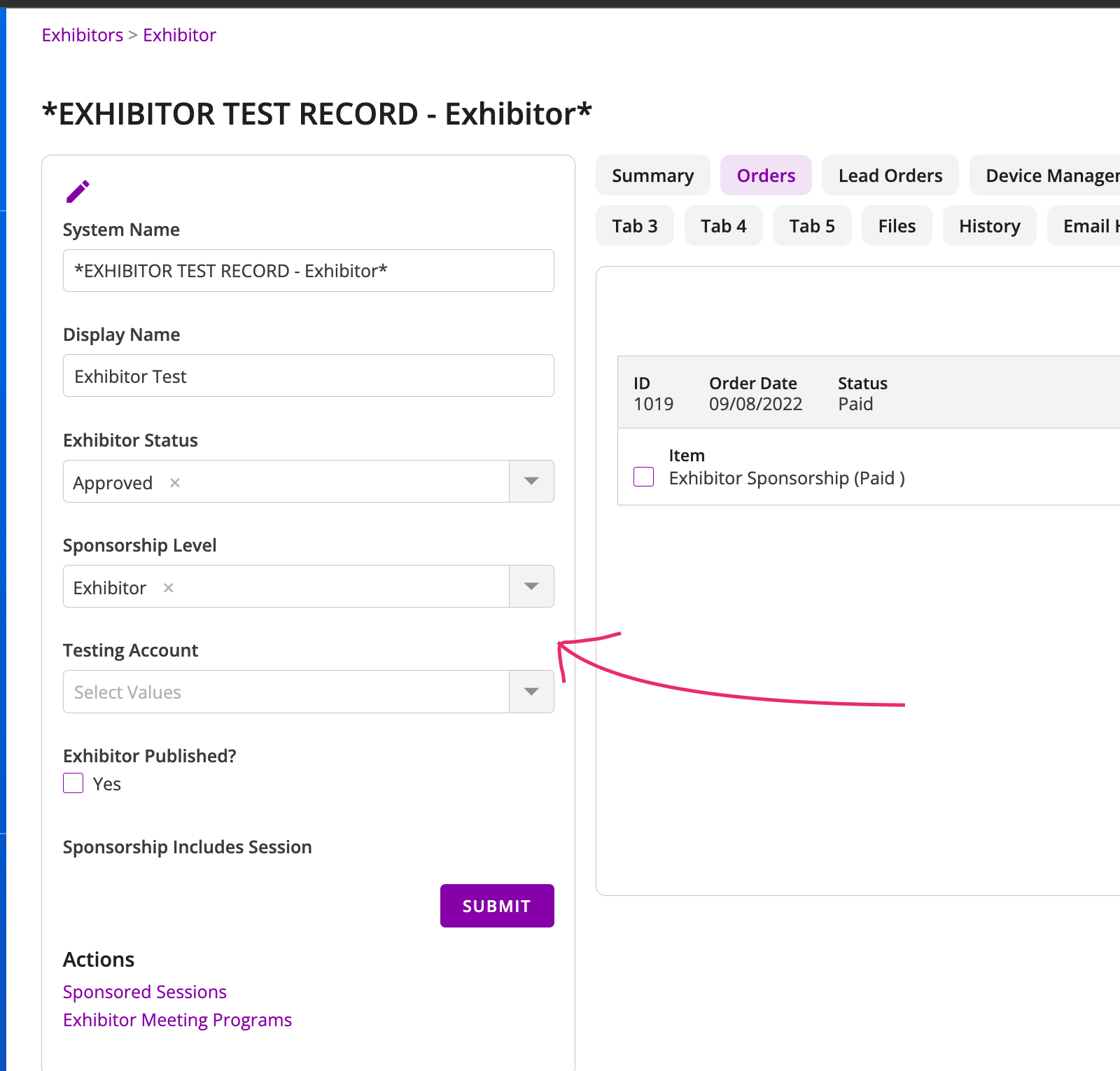Open the Sponsored Sessions link
Viewport: 1120px width, 1071px height.
tap(145, 992)
